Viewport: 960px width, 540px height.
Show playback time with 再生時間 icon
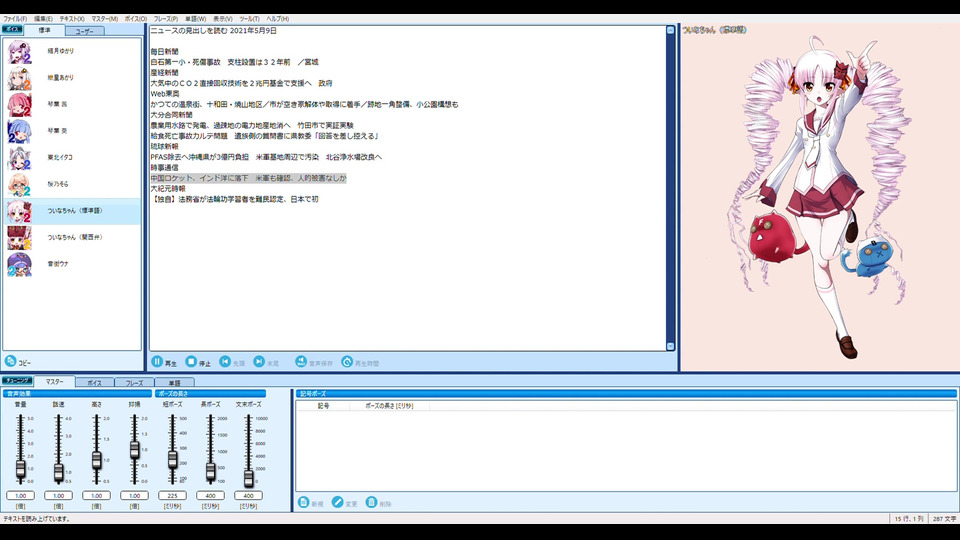point(347,362)
